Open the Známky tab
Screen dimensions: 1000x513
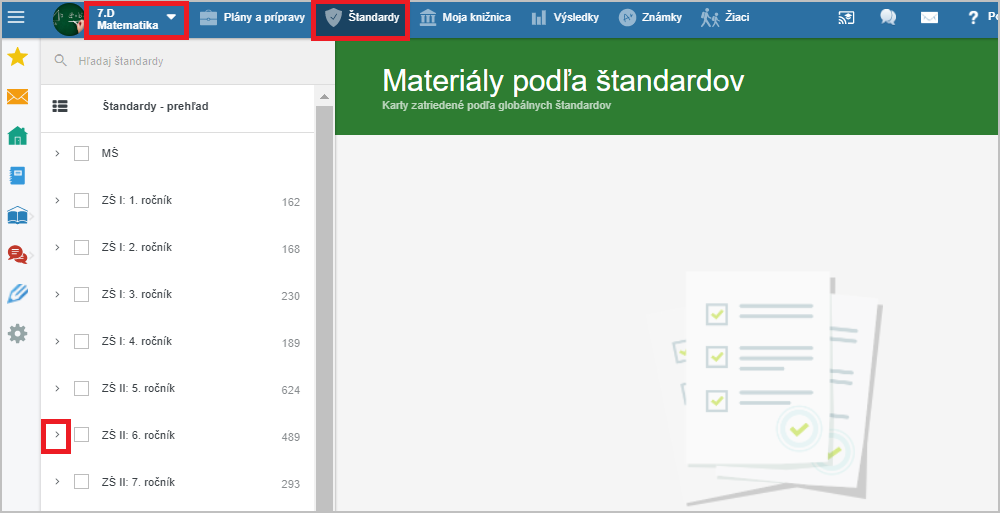tap(650, 18)
